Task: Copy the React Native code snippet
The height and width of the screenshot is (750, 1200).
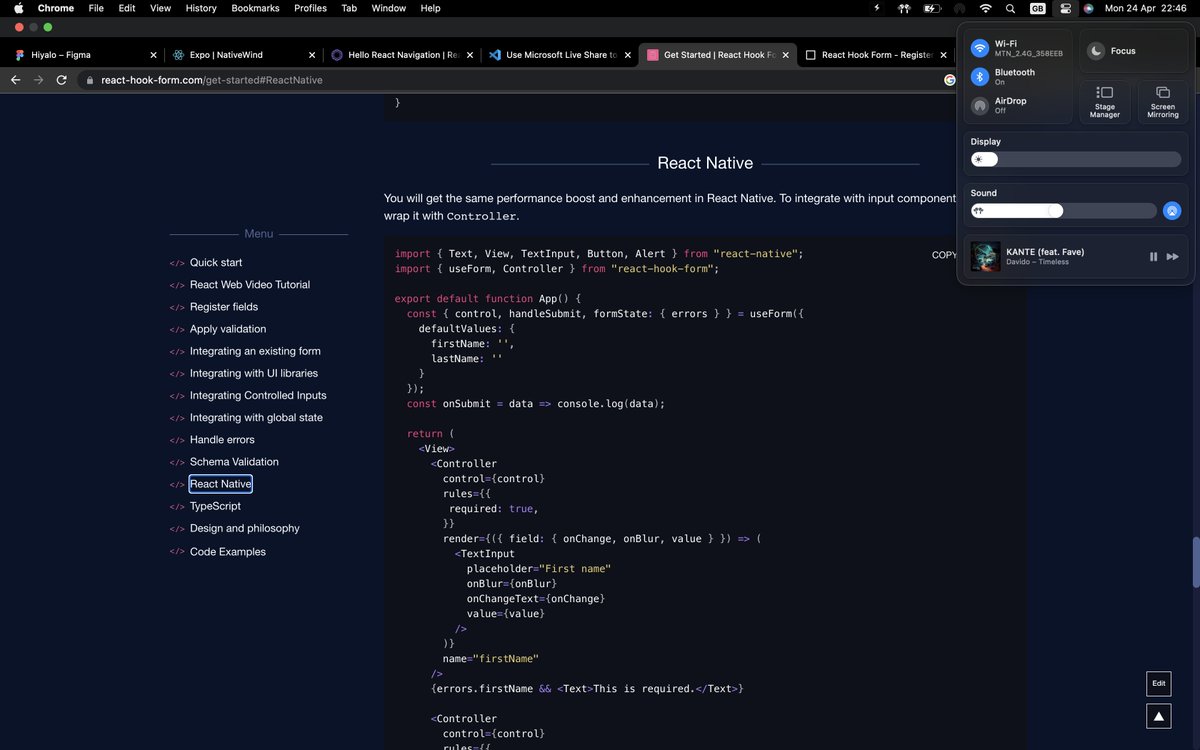Action: (x=944, y=255)
